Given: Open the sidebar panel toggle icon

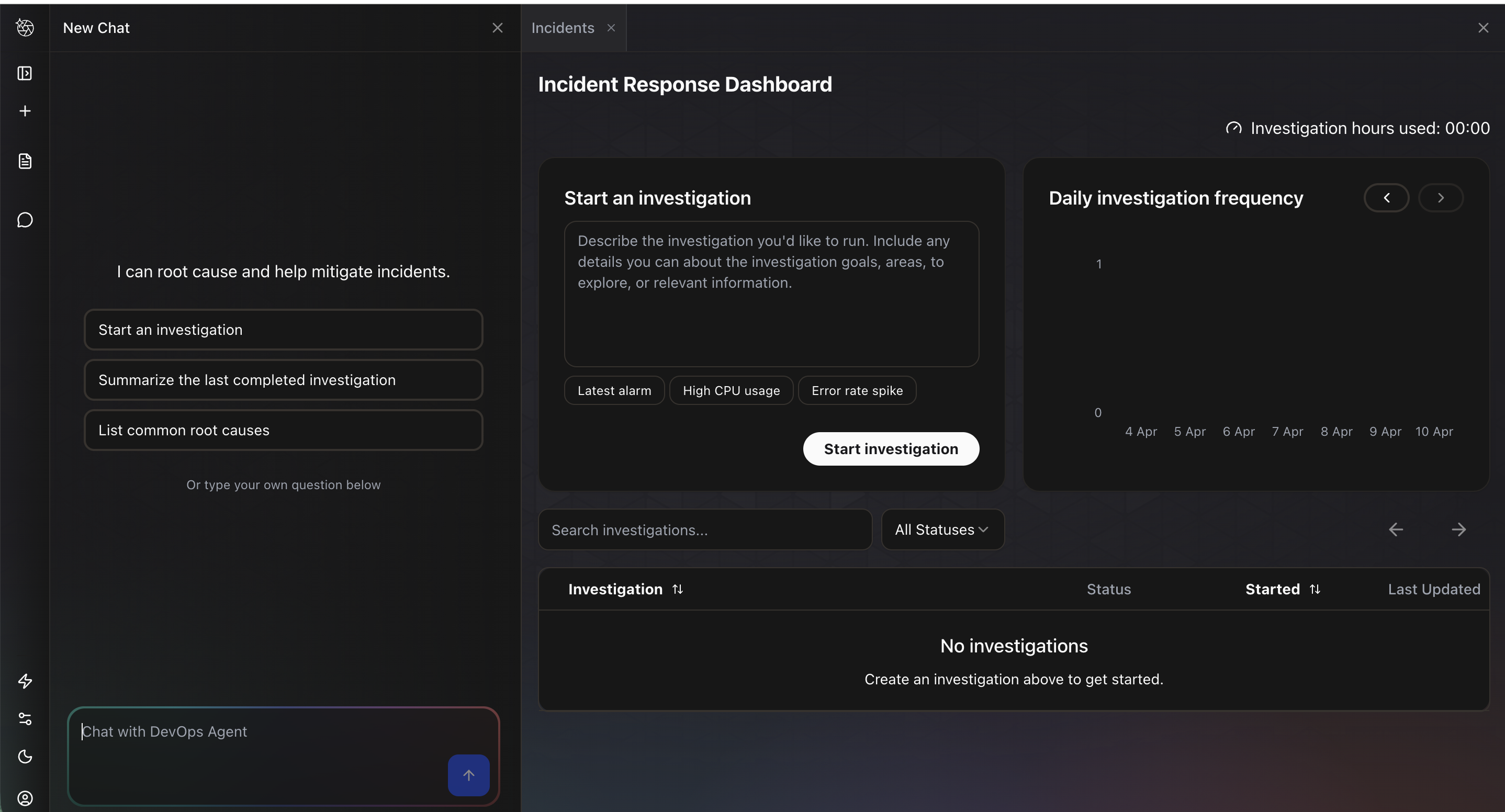Looking at the screenshot, I should (x=25, y=73).
